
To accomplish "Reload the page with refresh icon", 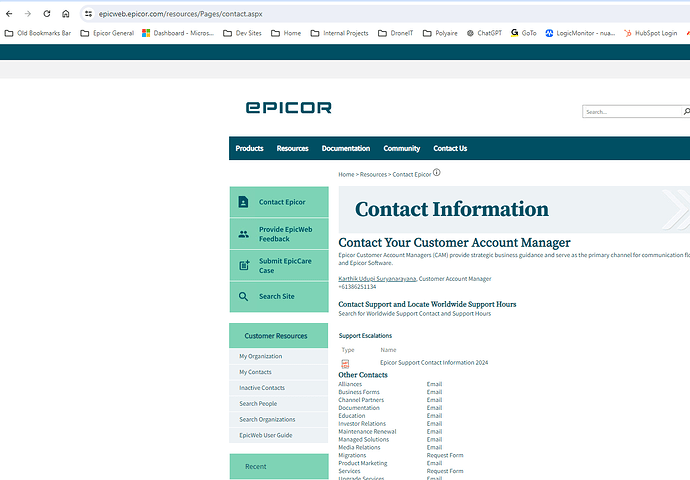I will [47, 14].
